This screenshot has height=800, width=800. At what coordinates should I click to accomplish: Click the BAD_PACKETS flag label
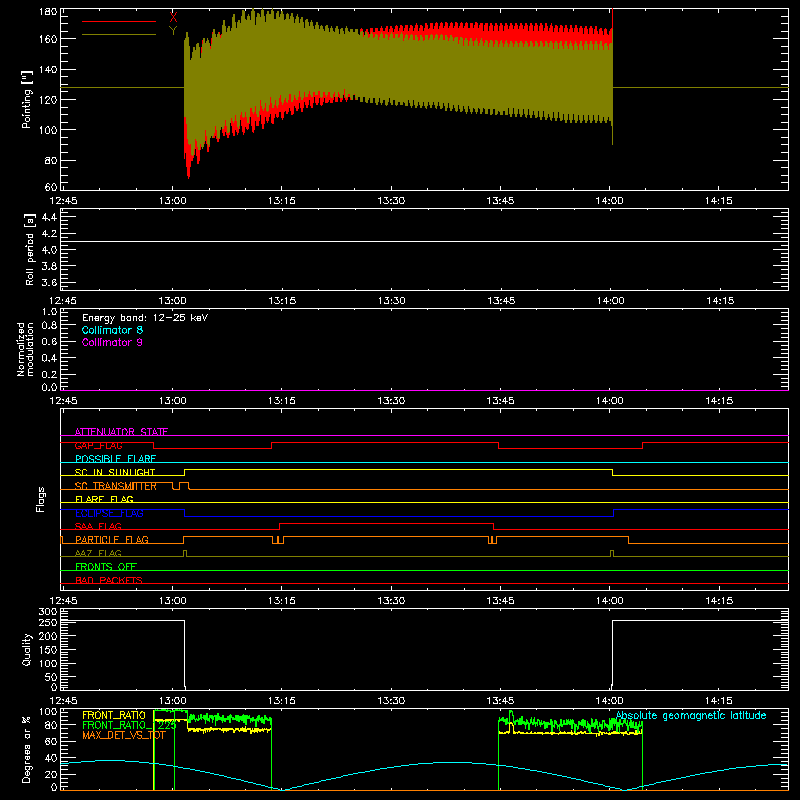tap(109, 580)
